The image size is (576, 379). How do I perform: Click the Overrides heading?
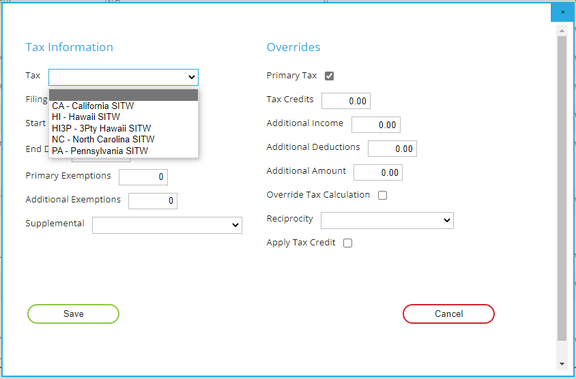(294, 47)
